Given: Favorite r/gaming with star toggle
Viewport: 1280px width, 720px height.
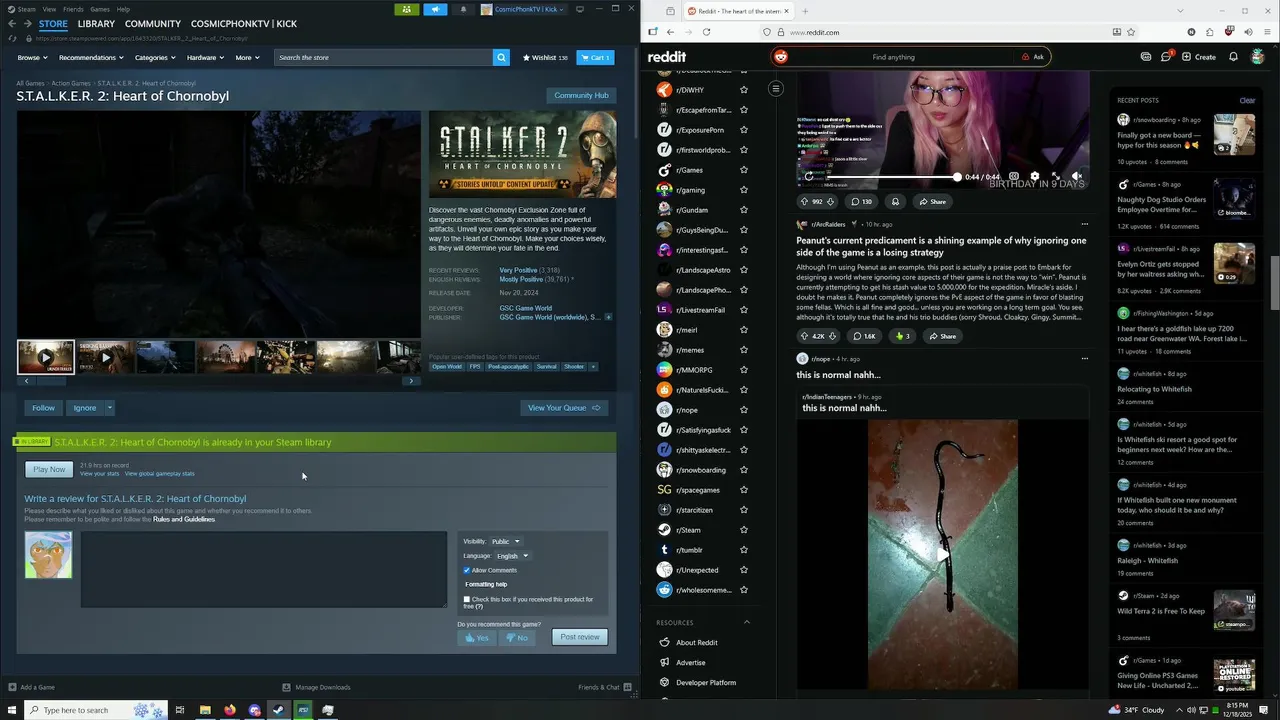Looking at the screenshot, I should point(743,190).
